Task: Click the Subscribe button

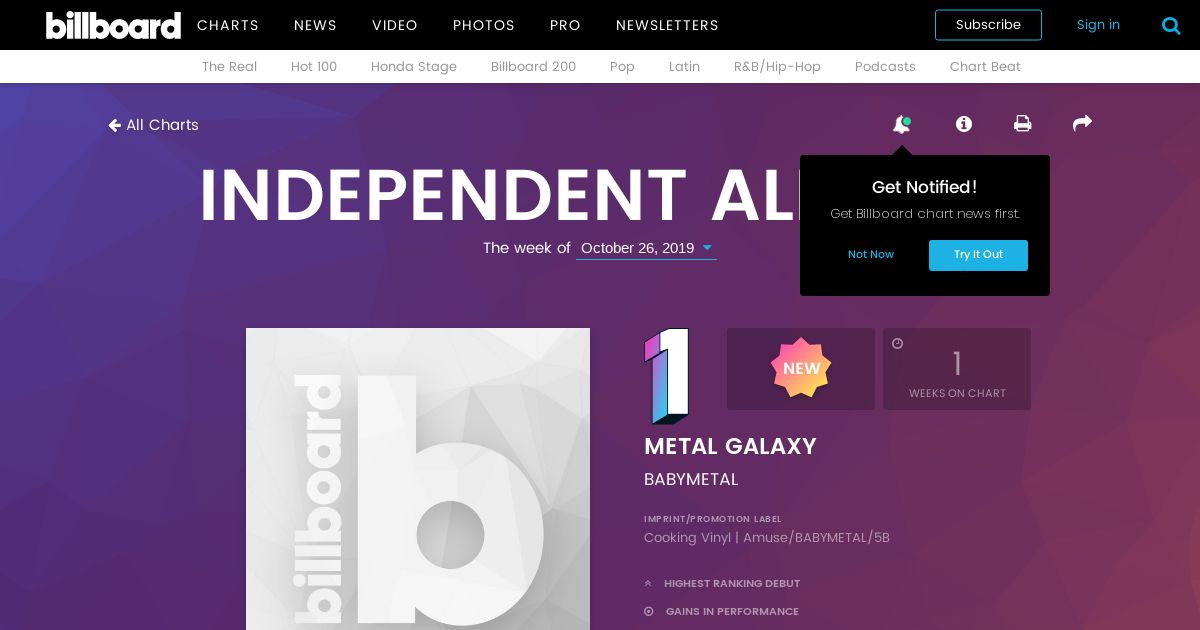Action: [x=988, y=25]
